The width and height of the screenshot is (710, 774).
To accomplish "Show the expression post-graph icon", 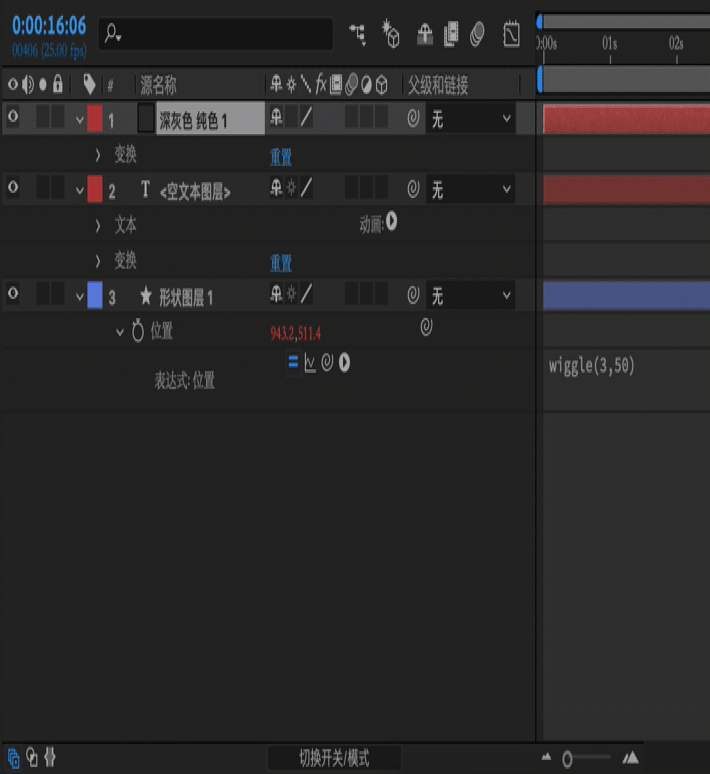I will pyautogui.click(x=310, y=363).
